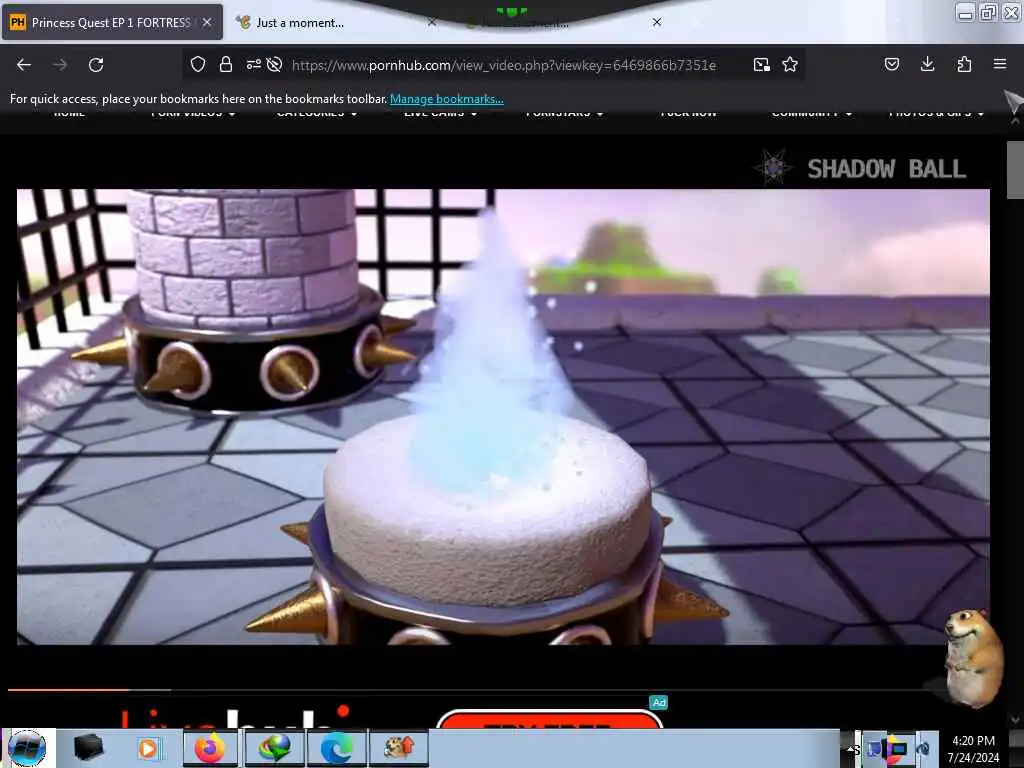Click the address bar URL field
The width and height of the screenshot is (1024, 768).
(x=504, y=65)
